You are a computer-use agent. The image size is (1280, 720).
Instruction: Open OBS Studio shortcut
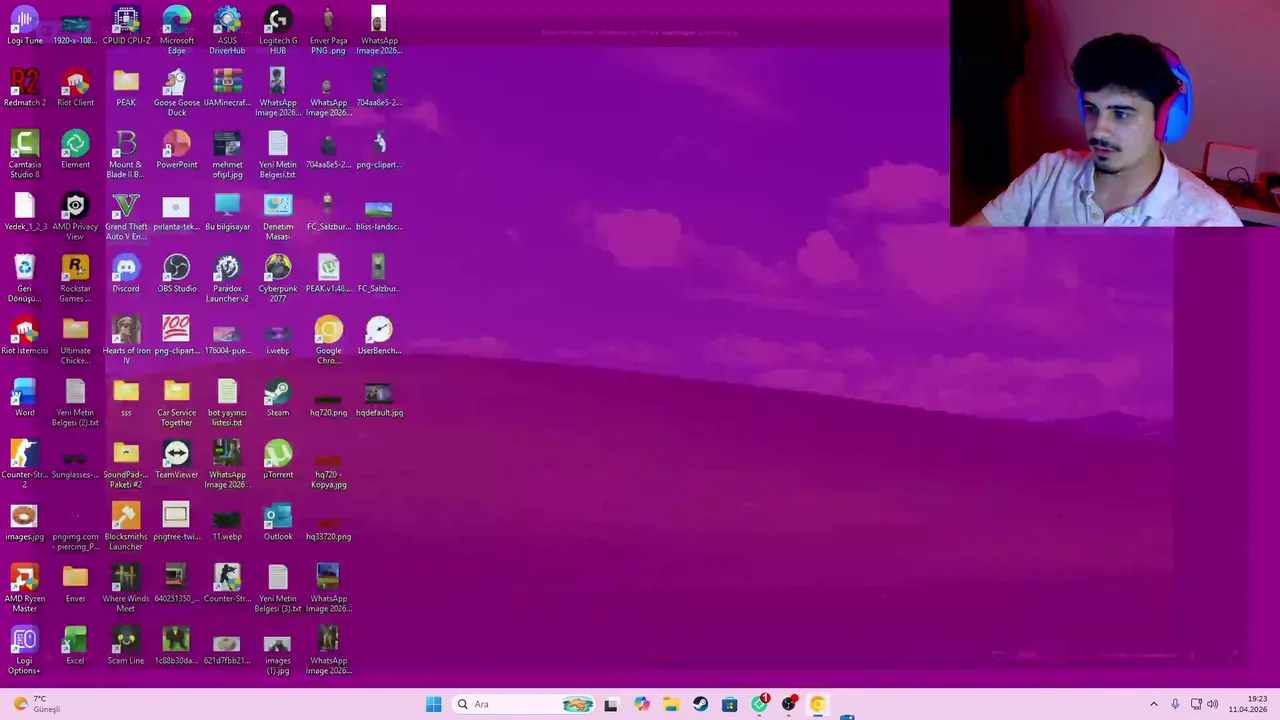point(177,275)
